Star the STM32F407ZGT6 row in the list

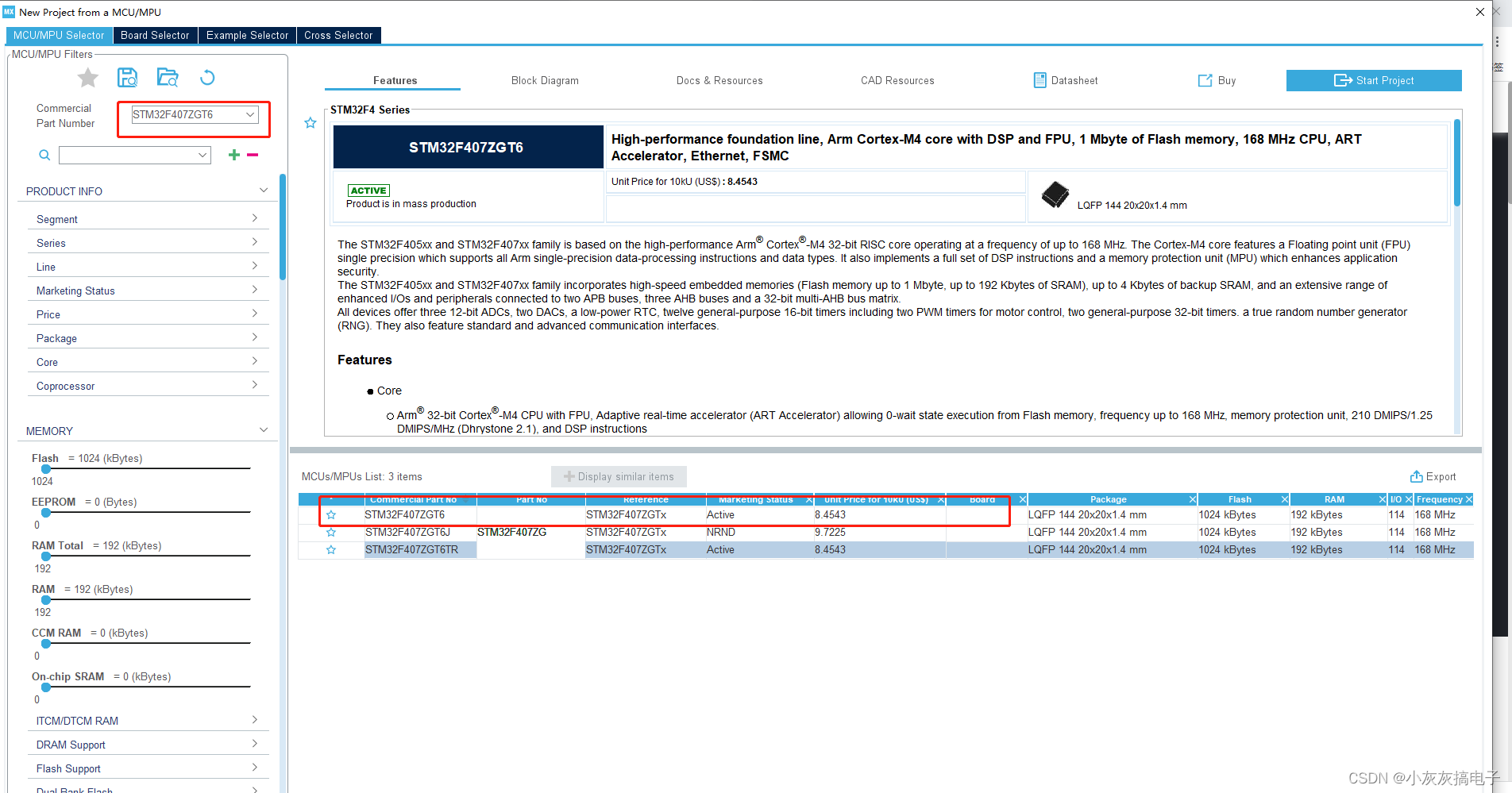click(331, 515)
